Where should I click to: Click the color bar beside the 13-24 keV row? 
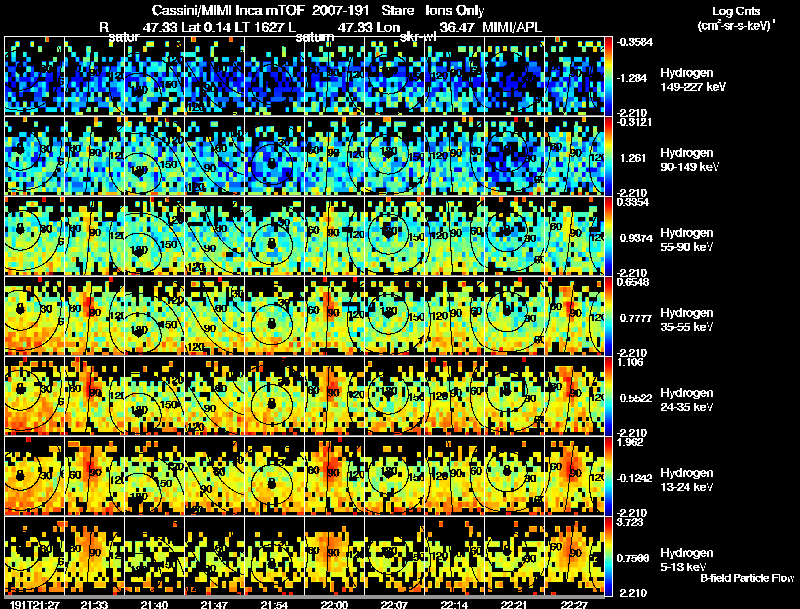608,476
